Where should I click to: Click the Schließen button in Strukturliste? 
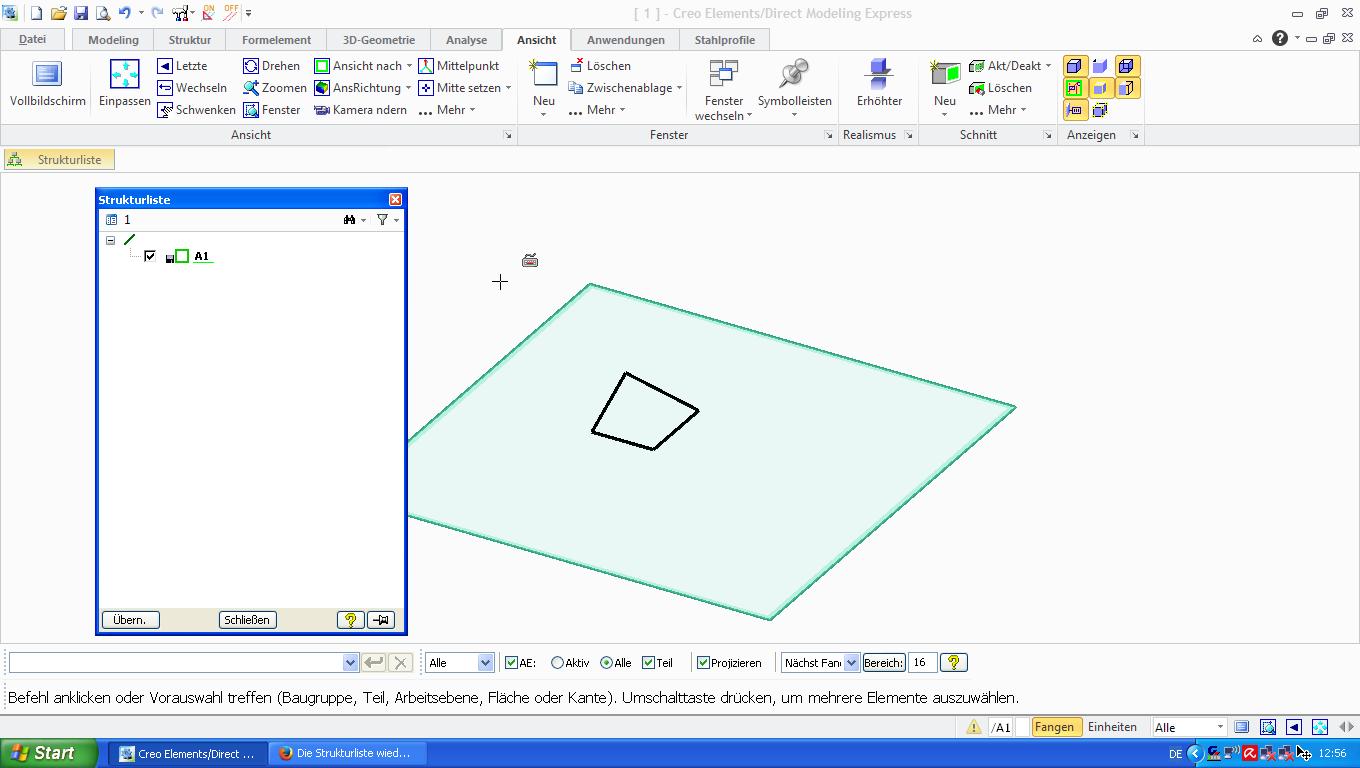point(247,620)
